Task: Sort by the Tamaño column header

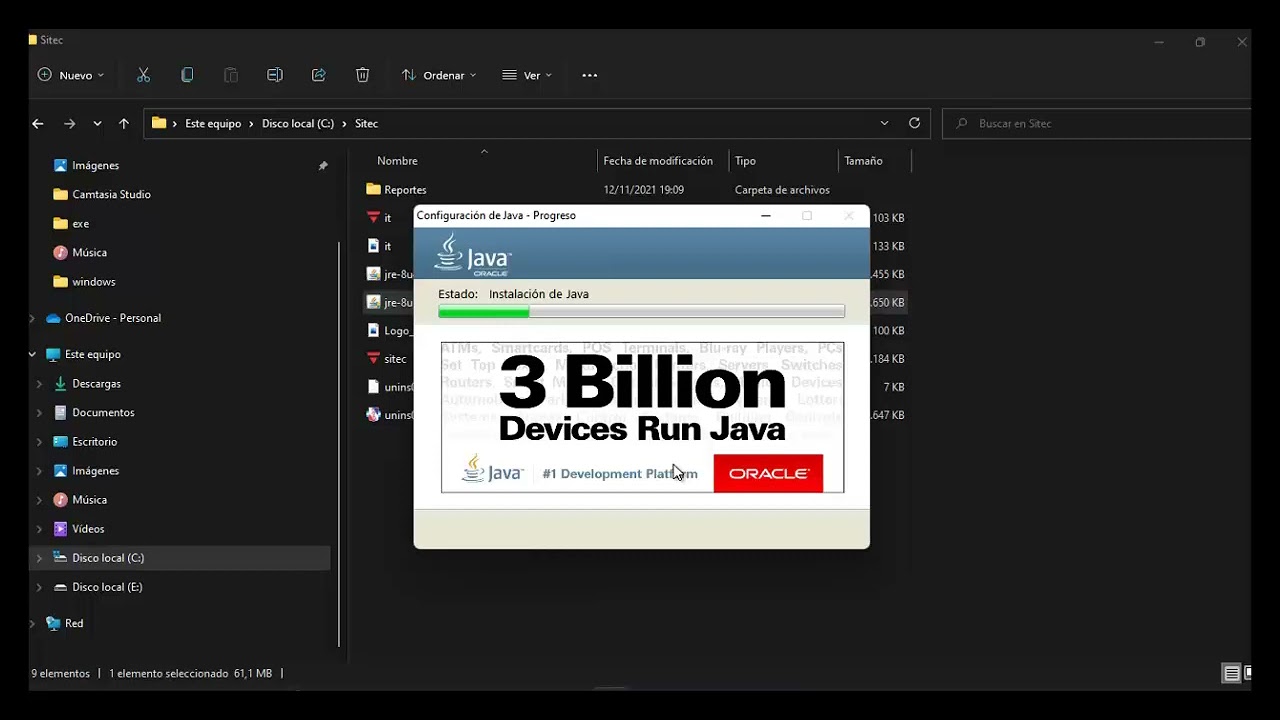Action: coord(863,161)
